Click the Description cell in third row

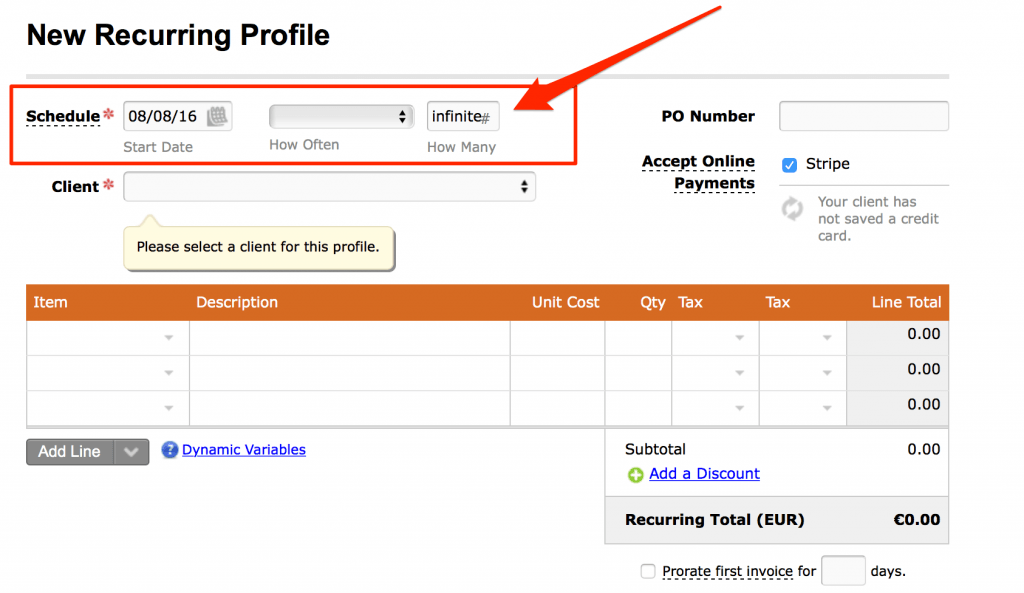point(350,408)
